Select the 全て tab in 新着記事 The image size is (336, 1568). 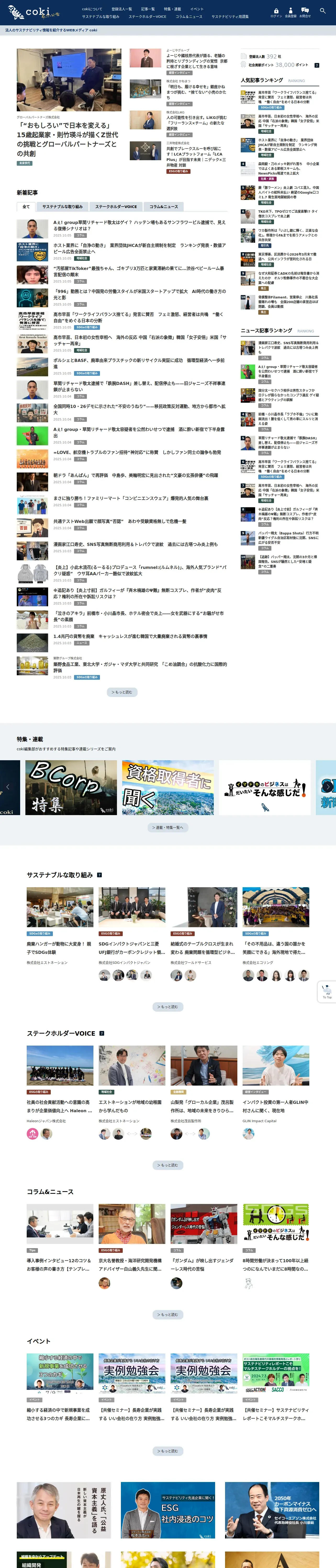[x=26, y=206]
